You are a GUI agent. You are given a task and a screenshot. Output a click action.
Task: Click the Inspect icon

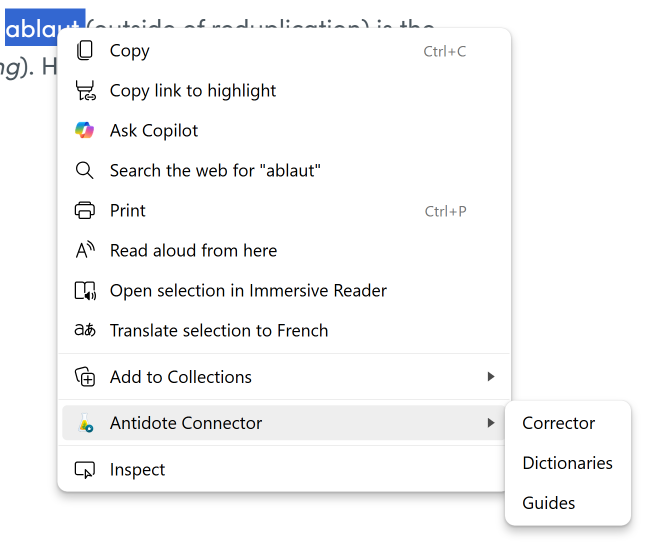(85, 470)
